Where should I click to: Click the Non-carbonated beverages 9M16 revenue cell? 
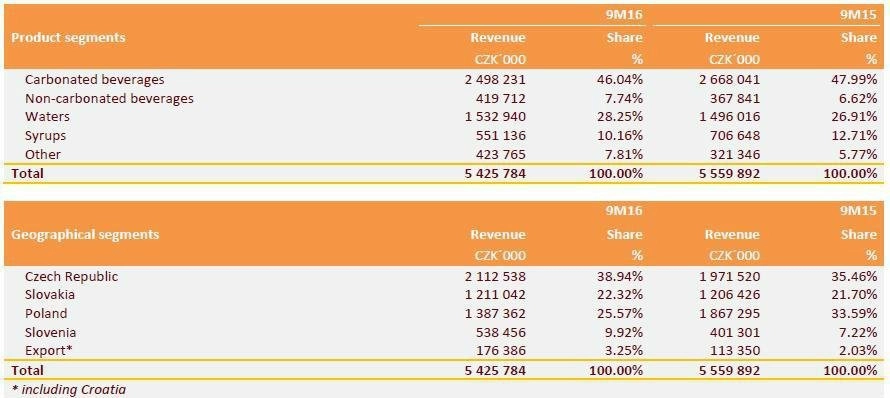[500, 98]
